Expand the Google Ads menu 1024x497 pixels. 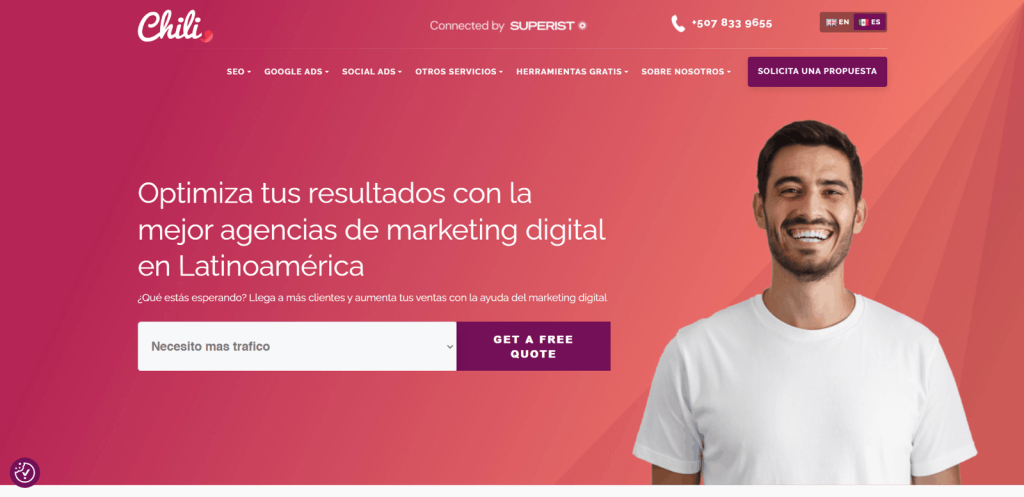point(296,72)
